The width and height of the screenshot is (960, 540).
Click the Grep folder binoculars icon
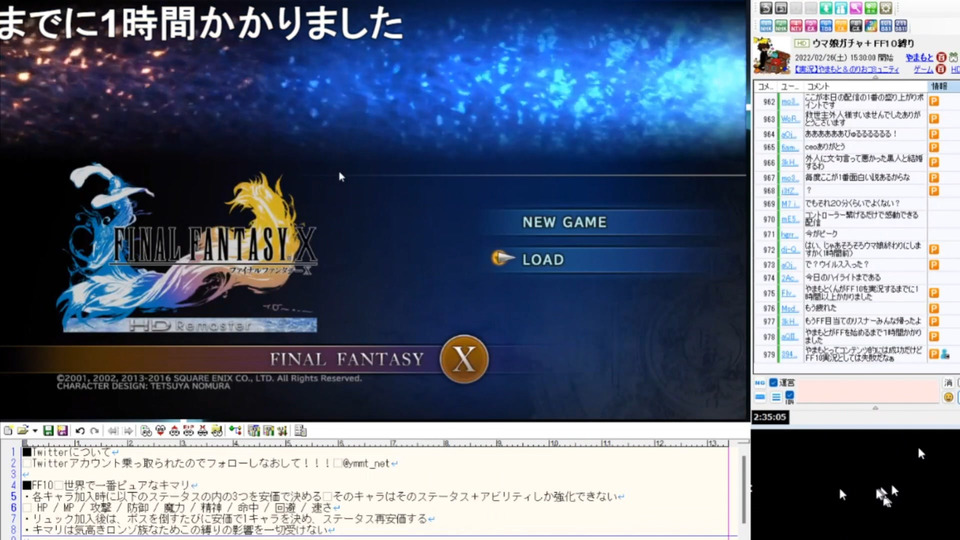pos(217,431)
